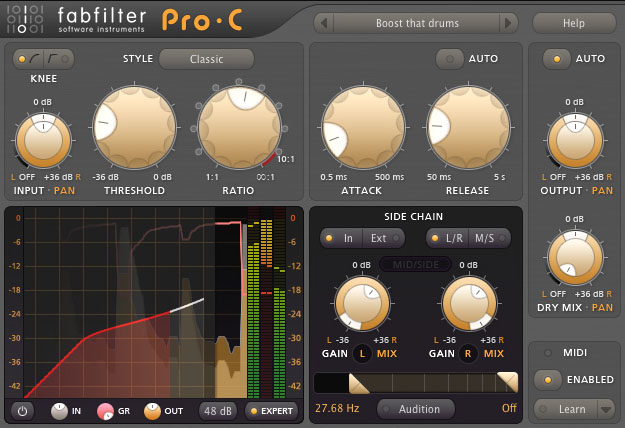This screenshot has width=625, height=428.
Task: Open the 48 dB display range selector
Action: (x=218, y=411)
